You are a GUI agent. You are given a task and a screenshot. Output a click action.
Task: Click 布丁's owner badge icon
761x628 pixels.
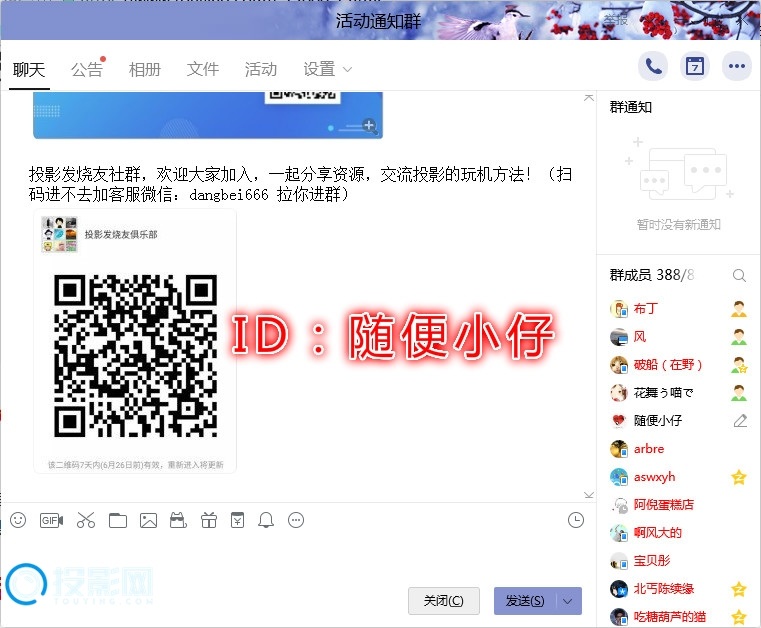pos(739,309)
